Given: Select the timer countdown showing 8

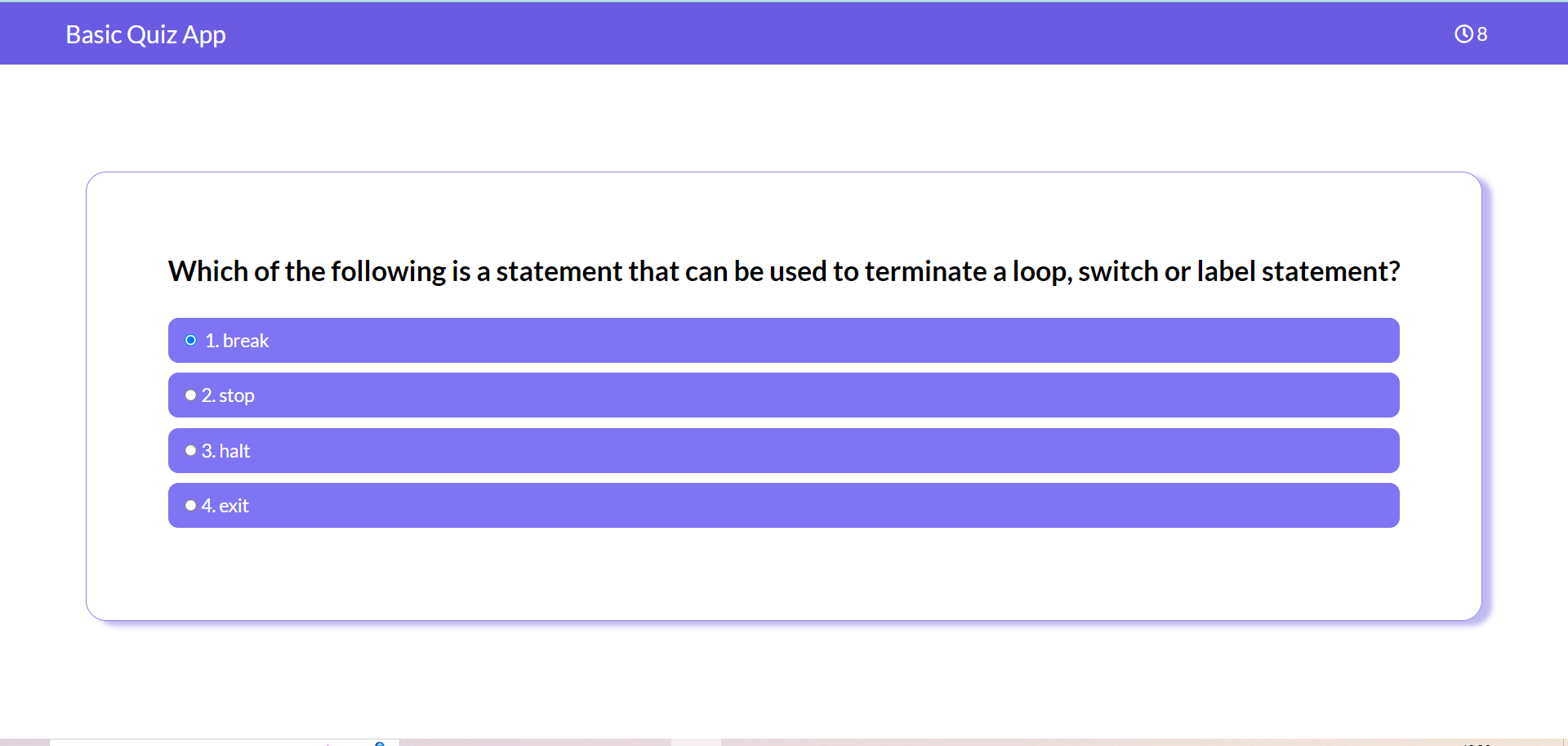Looking at the screenshot, I should 1481,34.
